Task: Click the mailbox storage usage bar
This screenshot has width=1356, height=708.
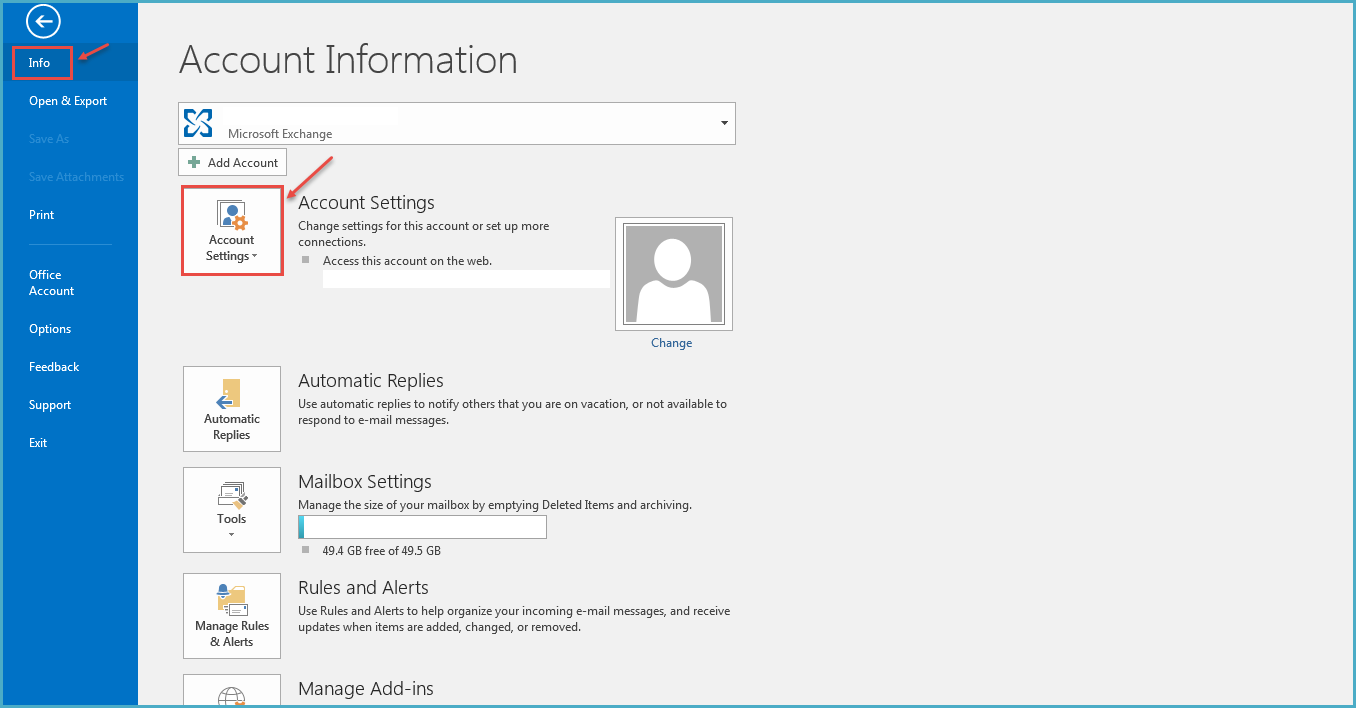Action: tap(423, 527)
